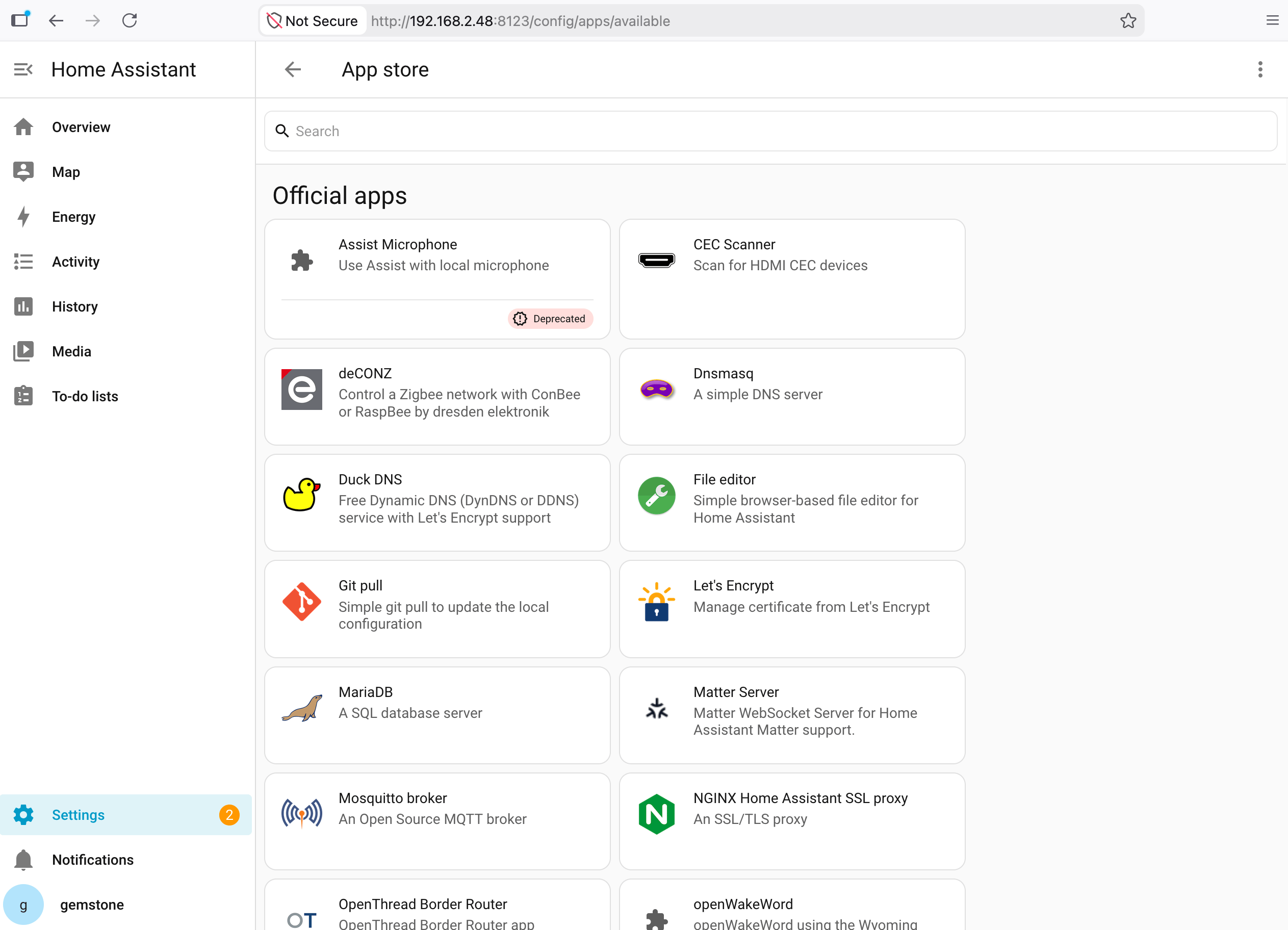Click the MariaDB seal icon
The height and width of the screenshot is (930, 1288).
pyautogui.click(x=301, y=707)
